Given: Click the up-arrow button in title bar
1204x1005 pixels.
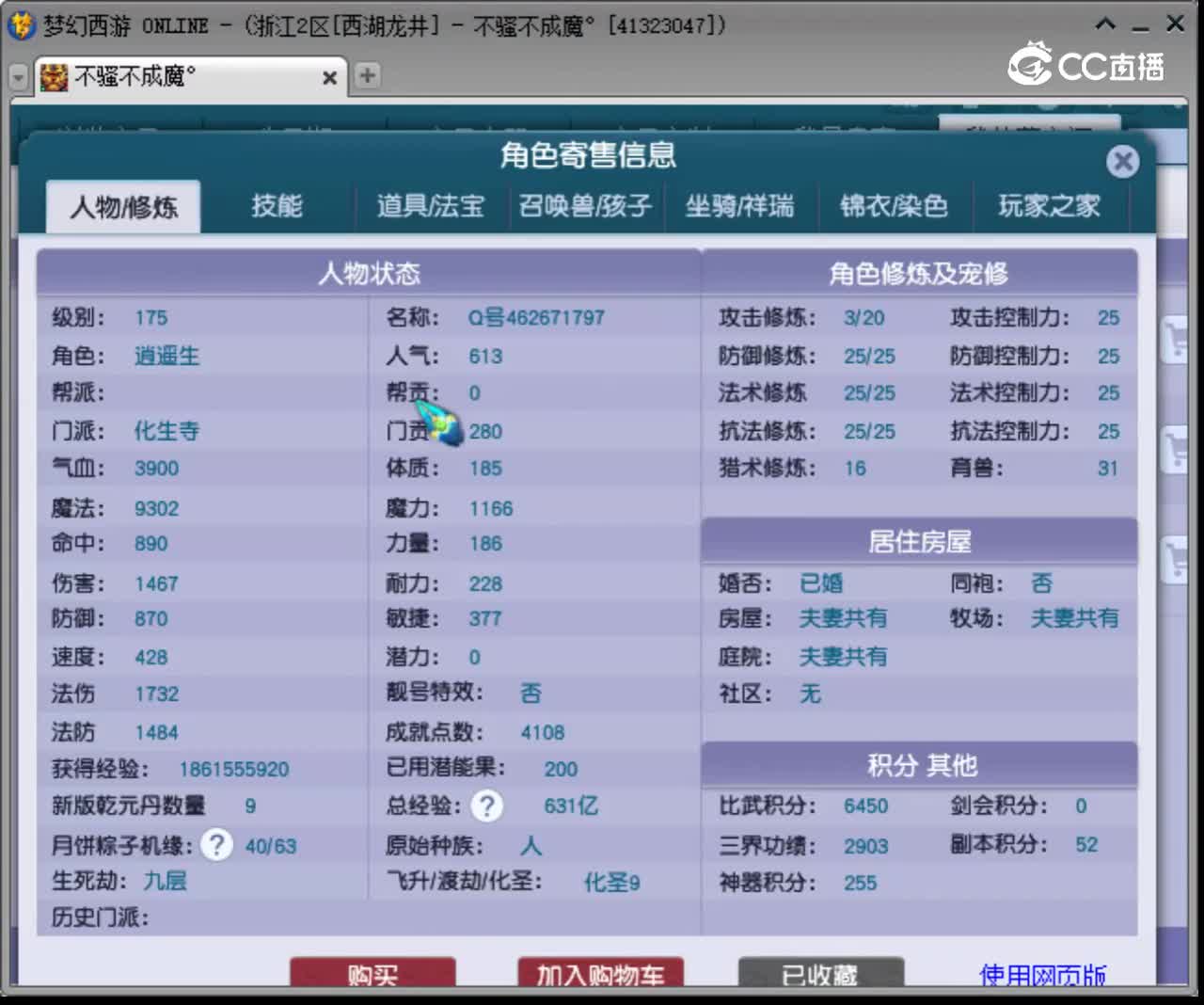Looking at the screenshot, I should (1106, 24).
